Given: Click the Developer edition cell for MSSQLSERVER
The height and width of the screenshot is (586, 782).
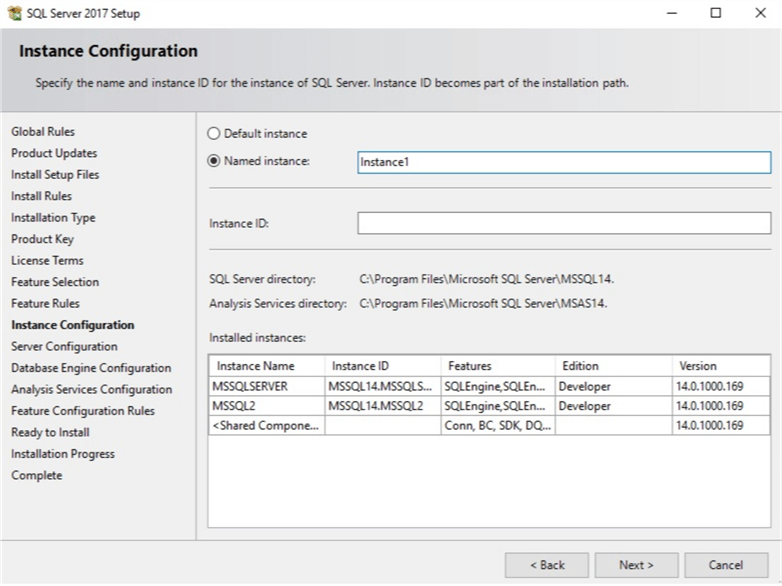Looking at the screenshot, I should (613, 387).
